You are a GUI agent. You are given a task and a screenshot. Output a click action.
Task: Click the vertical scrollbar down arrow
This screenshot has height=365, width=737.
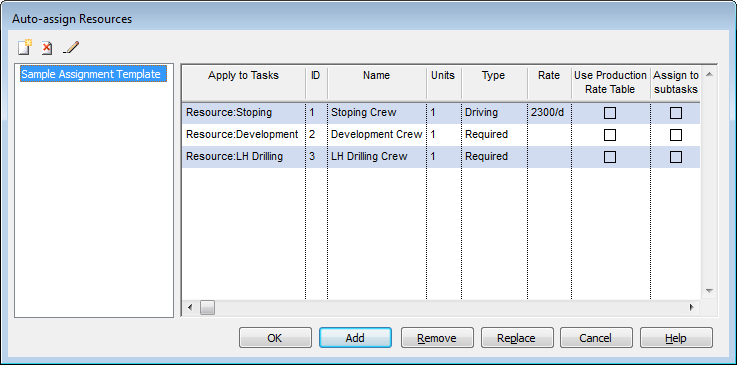click(709, 290)
